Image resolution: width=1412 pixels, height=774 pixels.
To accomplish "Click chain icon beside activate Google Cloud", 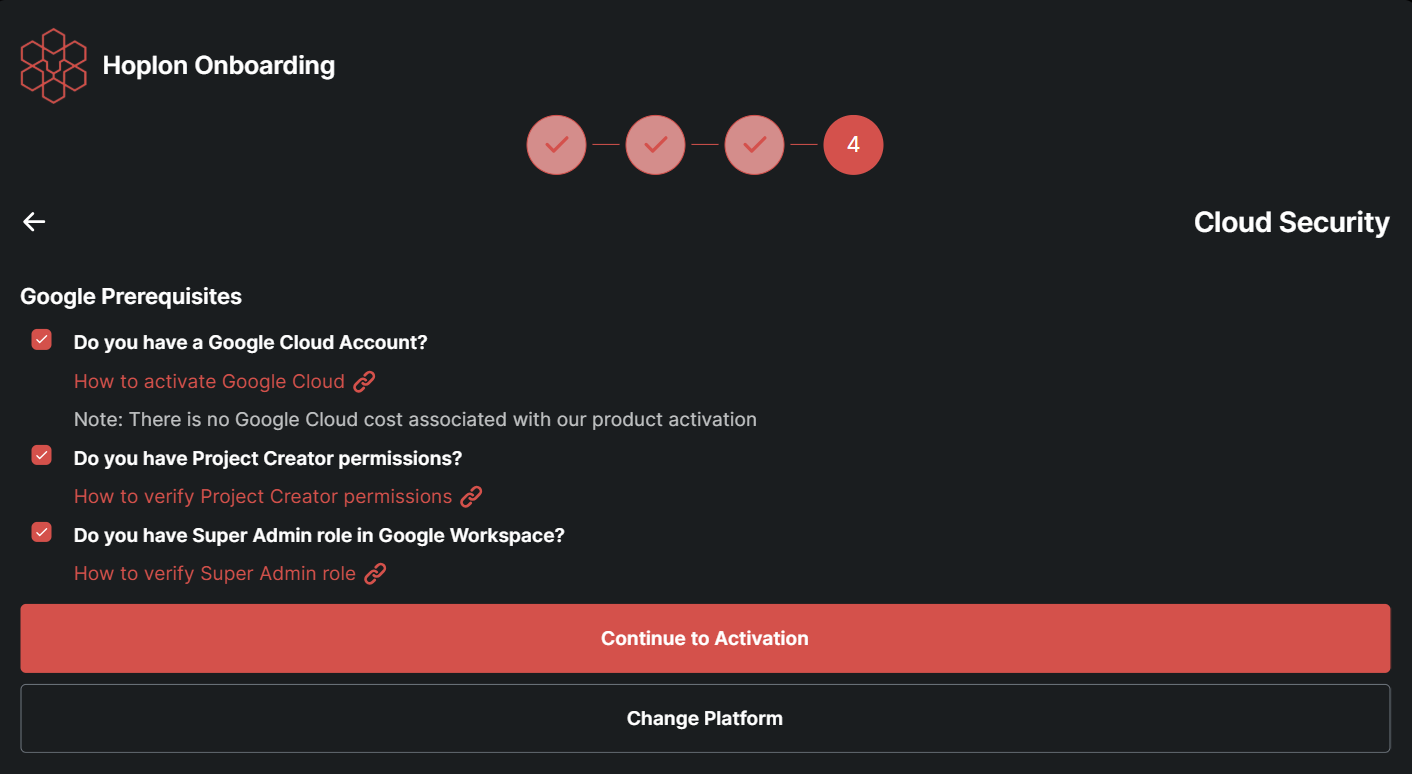I will coord(364,381).
